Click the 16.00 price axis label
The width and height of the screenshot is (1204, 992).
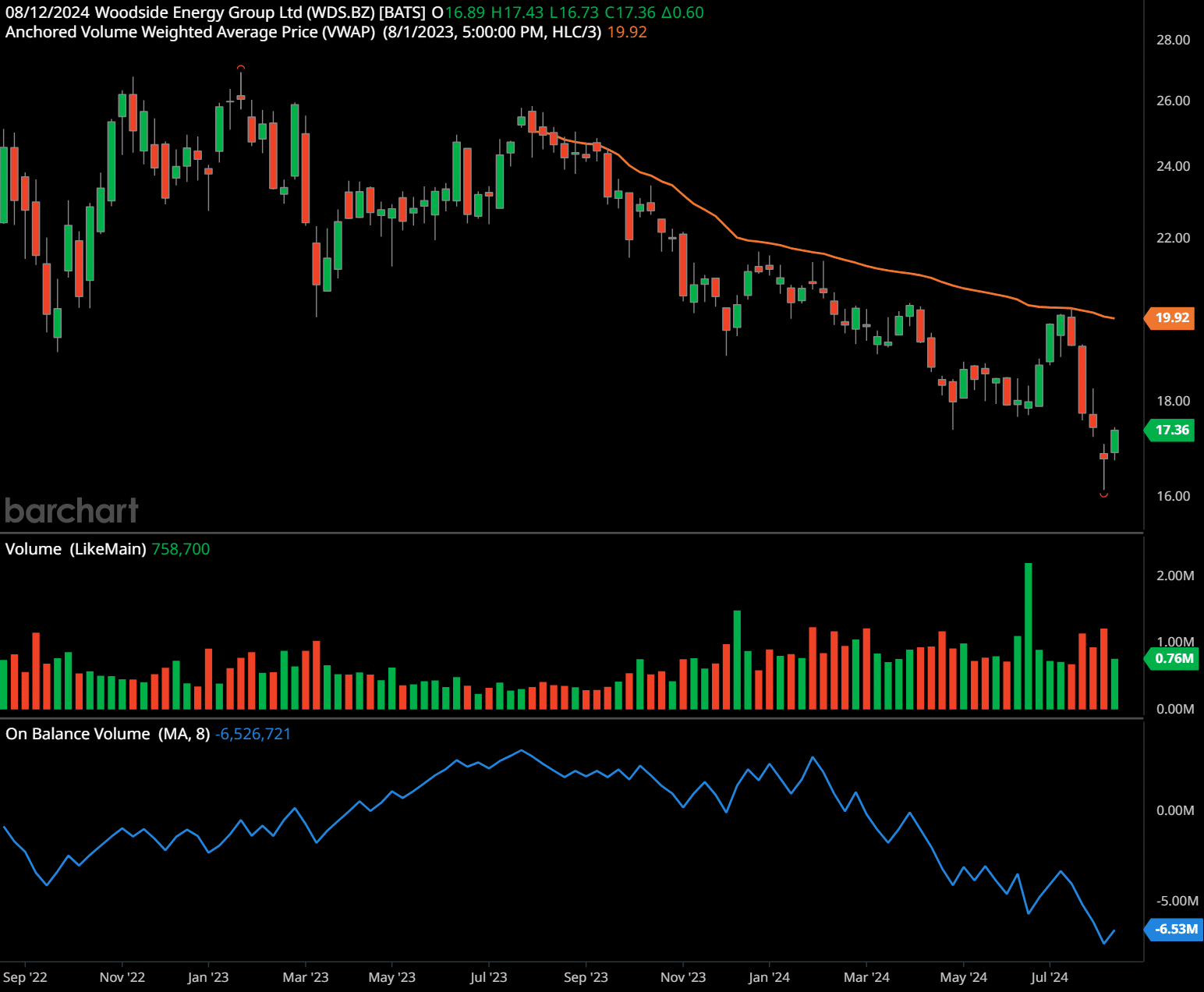[1173, 496]
